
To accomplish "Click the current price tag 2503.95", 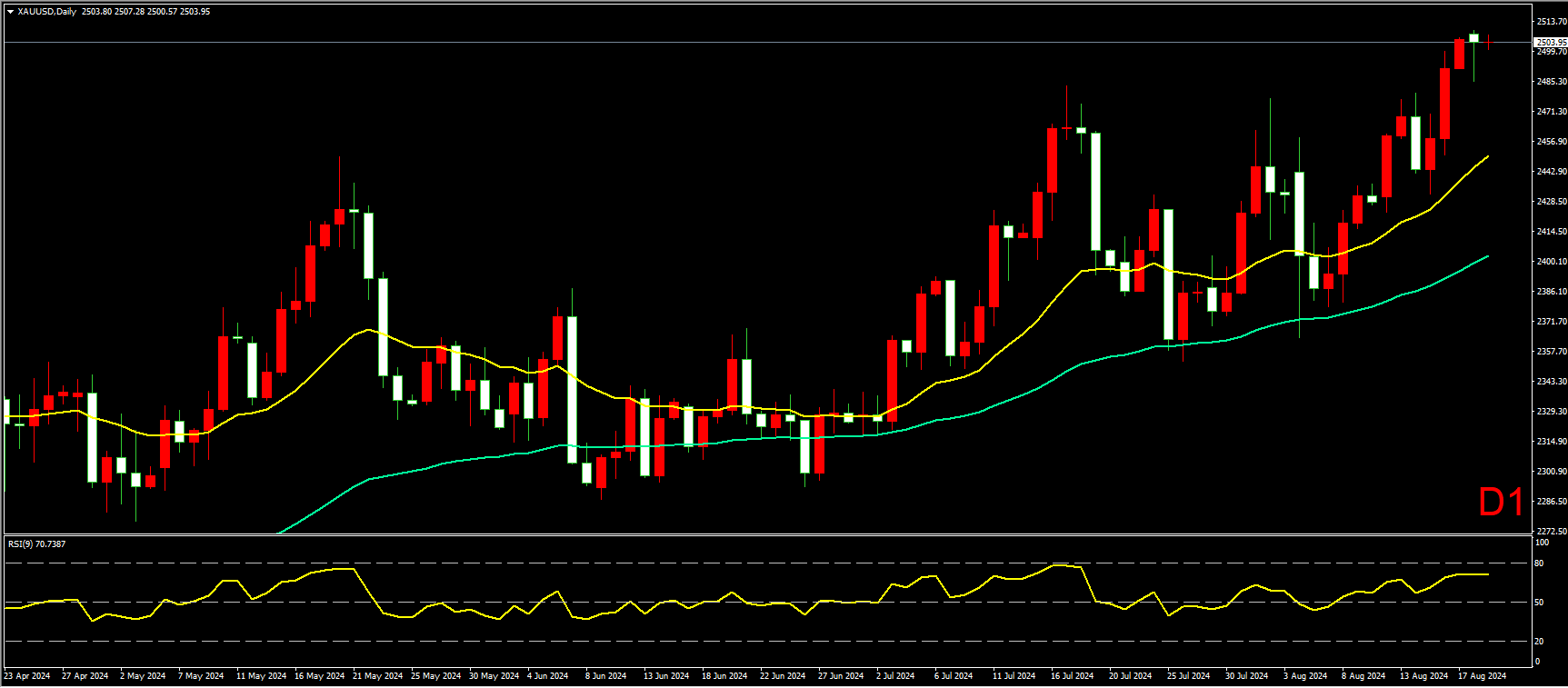I will pyautogui.click(x=1551, y=42).
